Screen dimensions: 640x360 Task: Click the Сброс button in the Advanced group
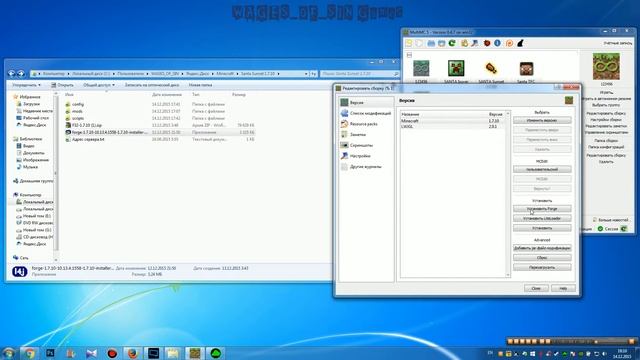click(x=542, y=258)
